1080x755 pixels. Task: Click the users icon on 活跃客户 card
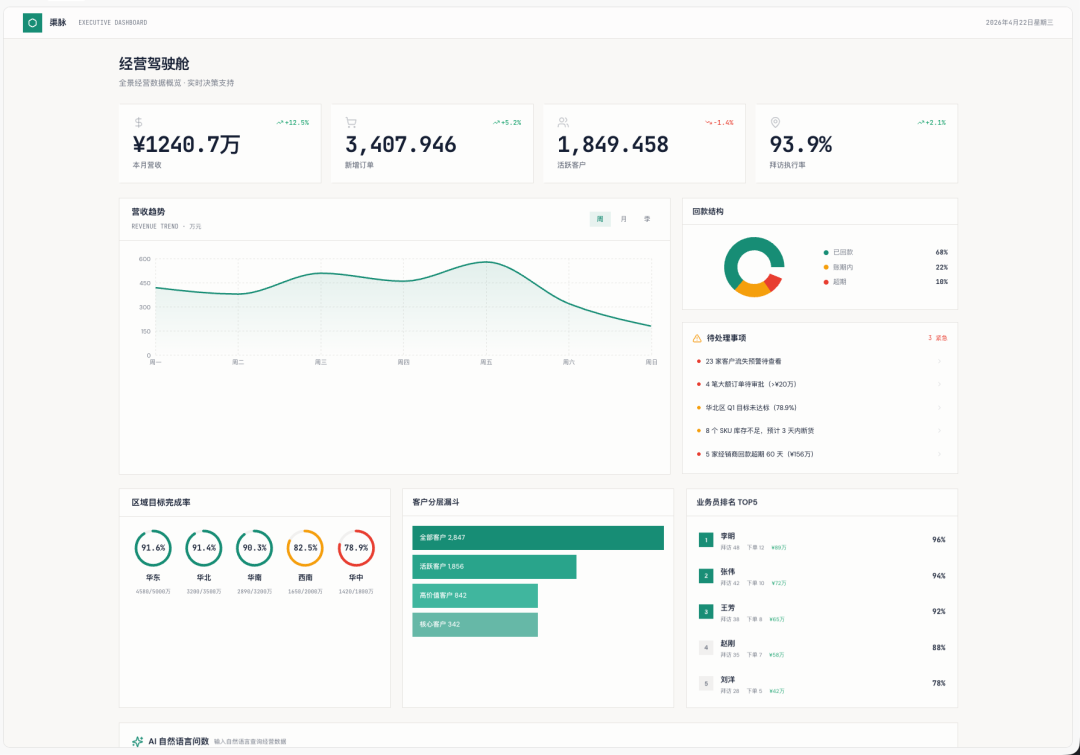pyautogui.click(x=563, y=123)
